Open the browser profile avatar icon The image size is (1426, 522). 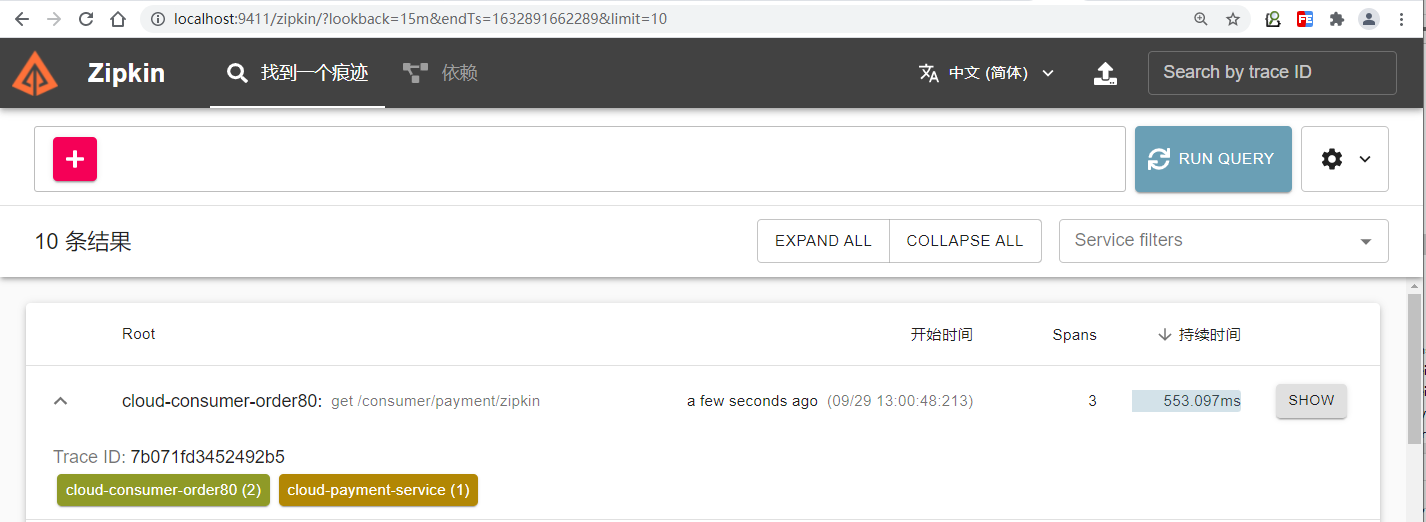(x=1369, y=19)
